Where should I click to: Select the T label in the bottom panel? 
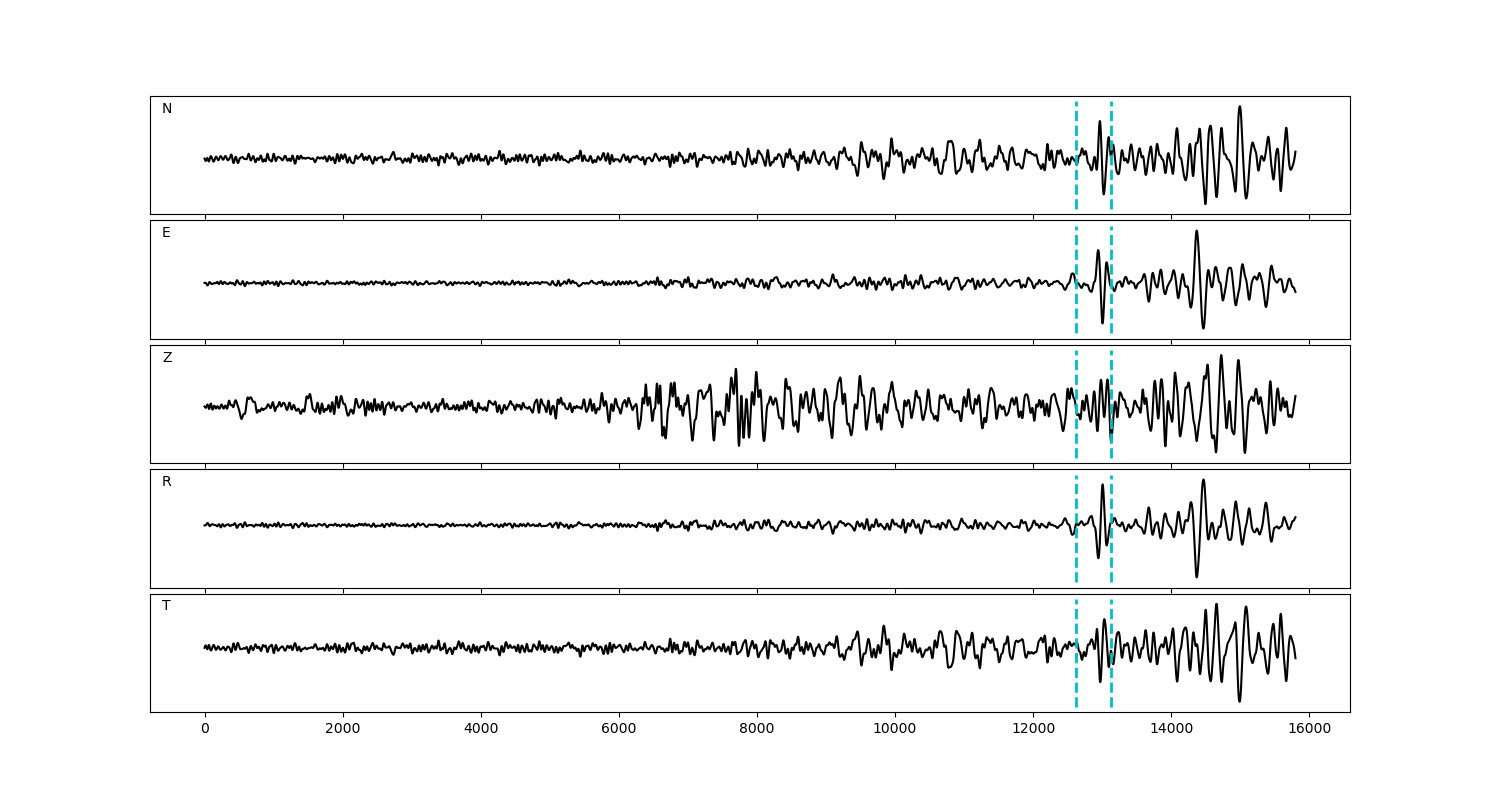tap(166, 606)
